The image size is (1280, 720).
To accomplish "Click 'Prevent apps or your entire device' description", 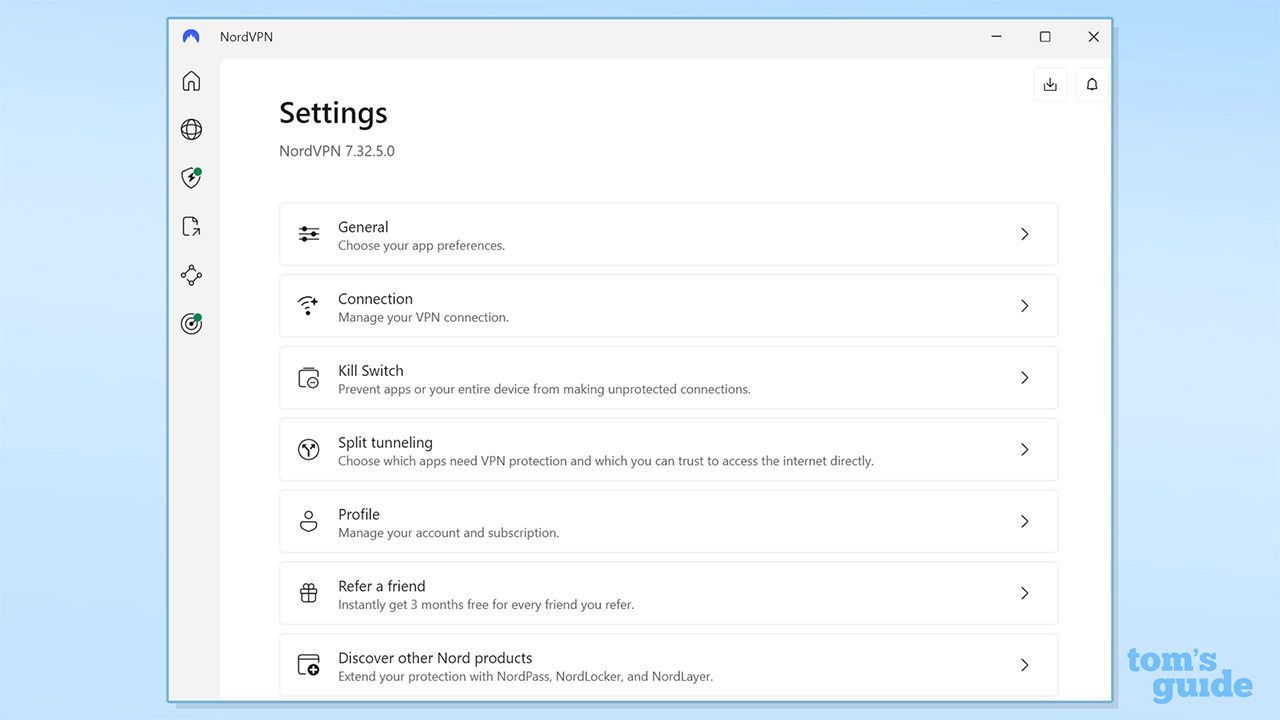I will coord(544,390).
